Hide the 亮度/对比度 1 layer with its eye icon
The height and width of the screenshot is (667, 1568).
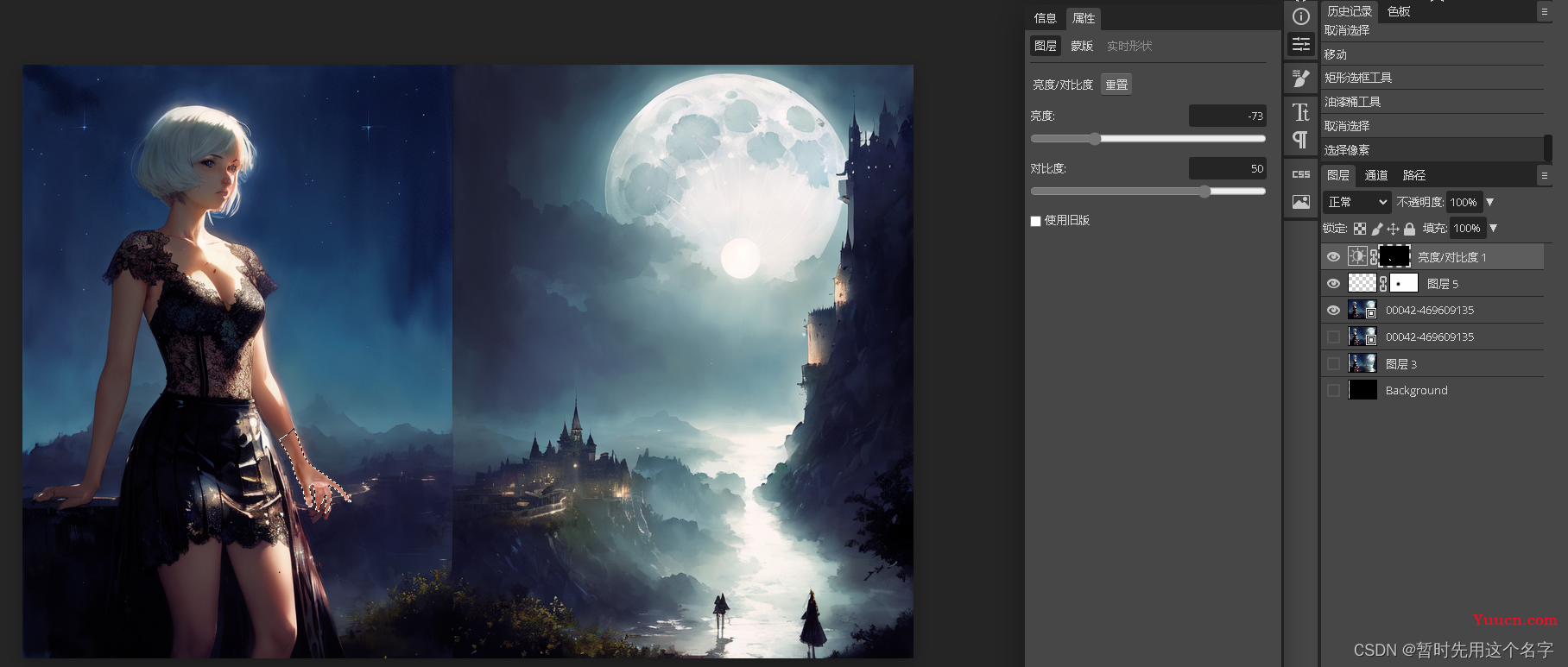tap(1334, 257)
